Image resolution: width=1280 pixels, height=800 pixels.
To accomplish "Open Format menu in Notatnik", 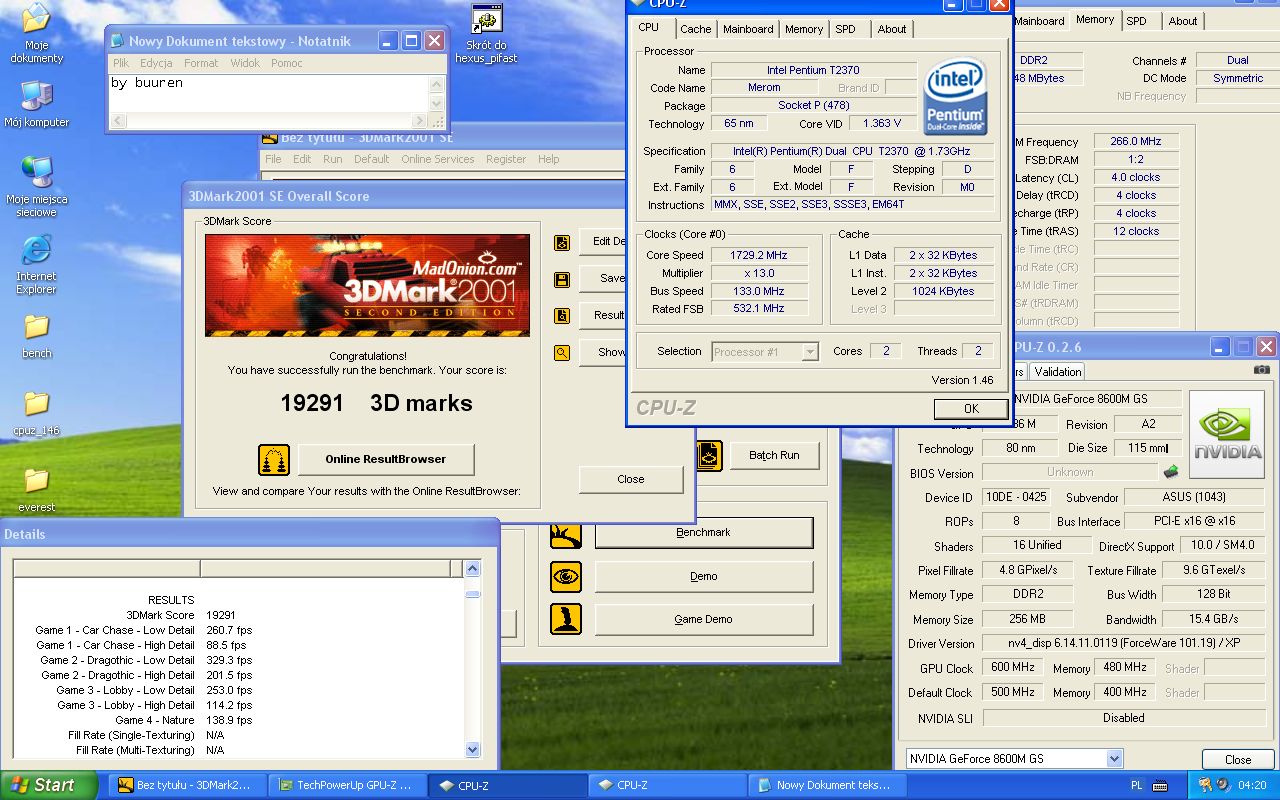I will (201, 63).
